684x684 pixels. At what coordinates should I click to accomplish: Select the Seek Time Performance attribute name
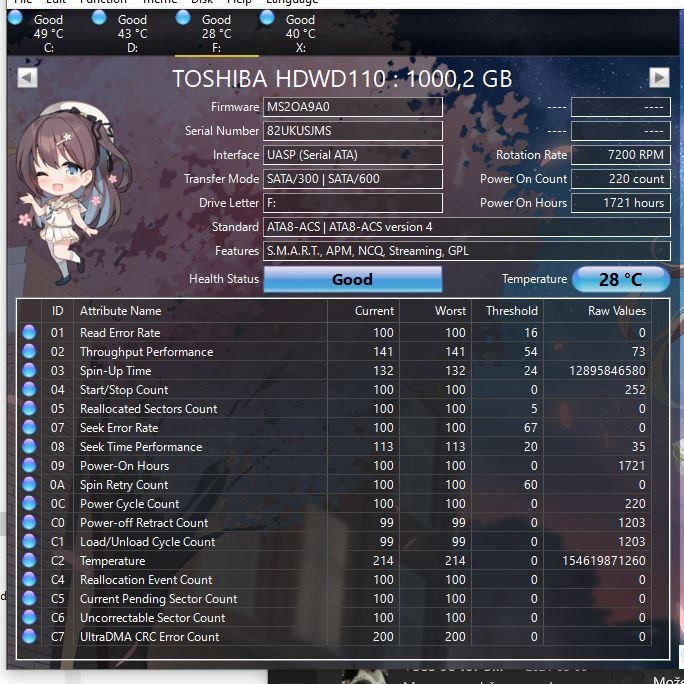coord(141,447)
